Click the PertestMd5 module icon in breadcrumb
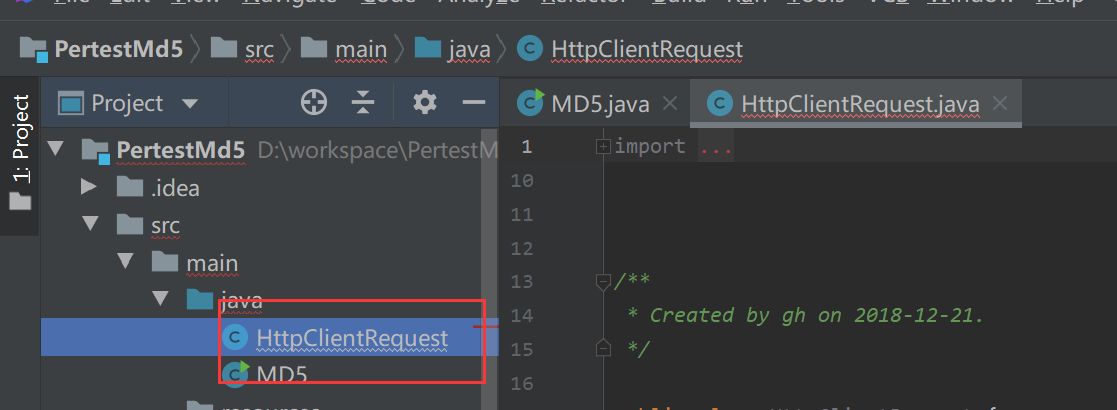Viewport: 1117px width, 410px height. 34,48
